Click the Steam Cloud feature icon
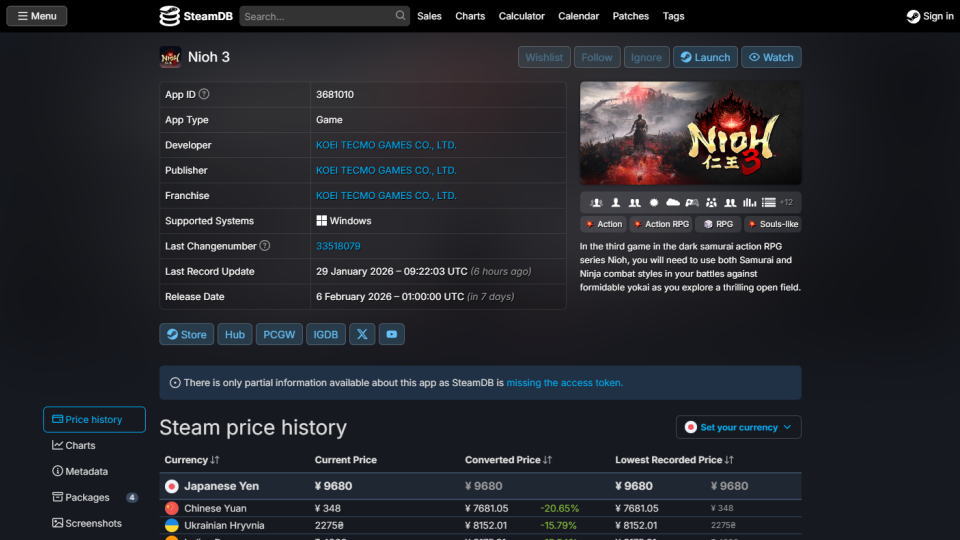The width and height of the screenshot is (960, 540). pos(673,203)
